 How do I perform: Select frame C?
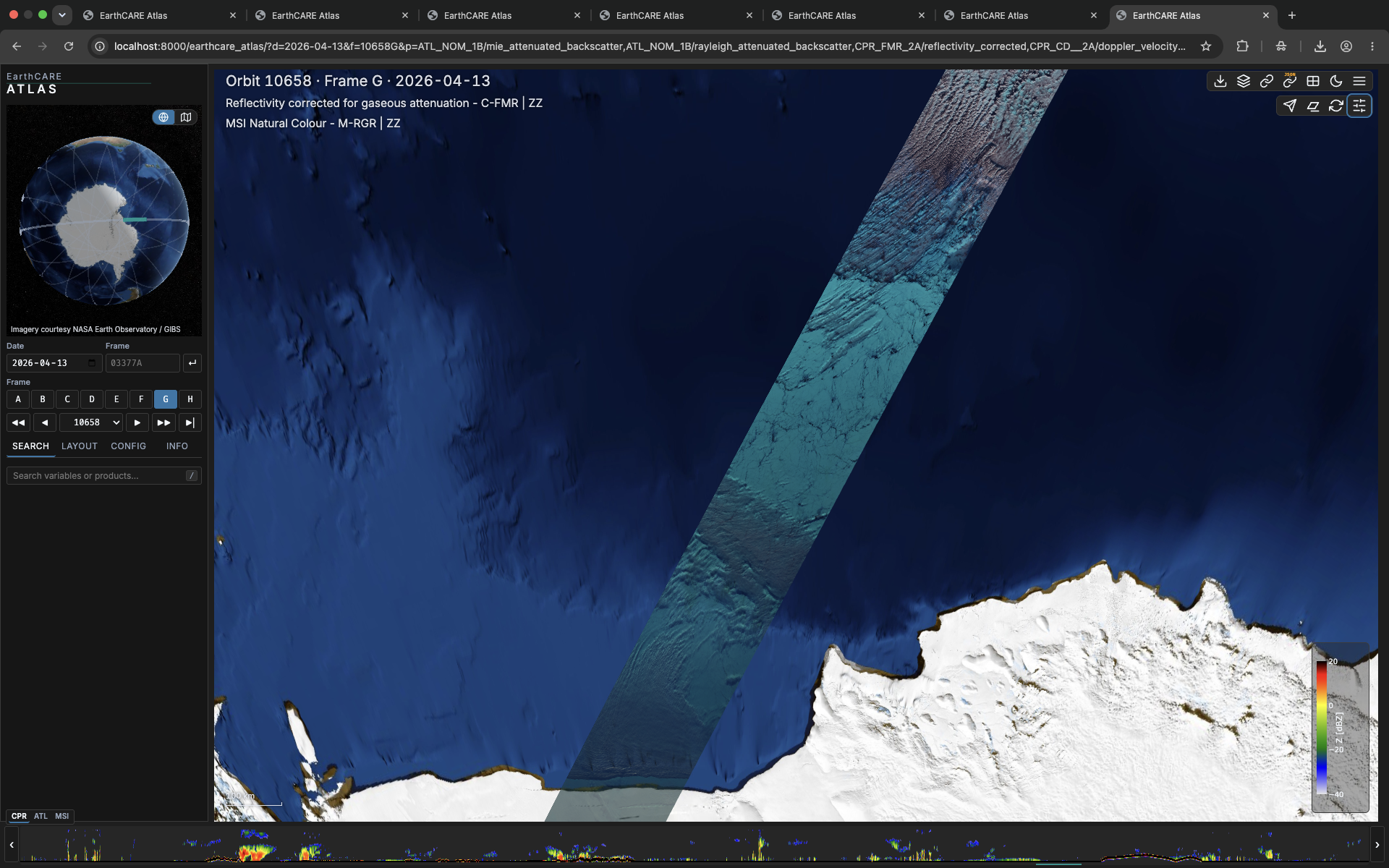click(67, 399)
